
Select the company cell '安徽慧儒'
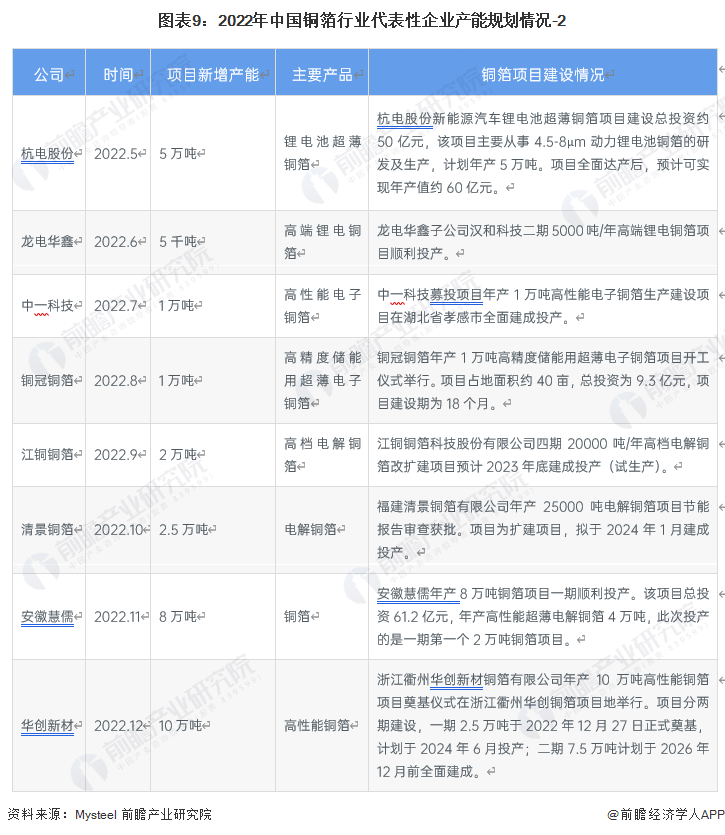(47, 617)
